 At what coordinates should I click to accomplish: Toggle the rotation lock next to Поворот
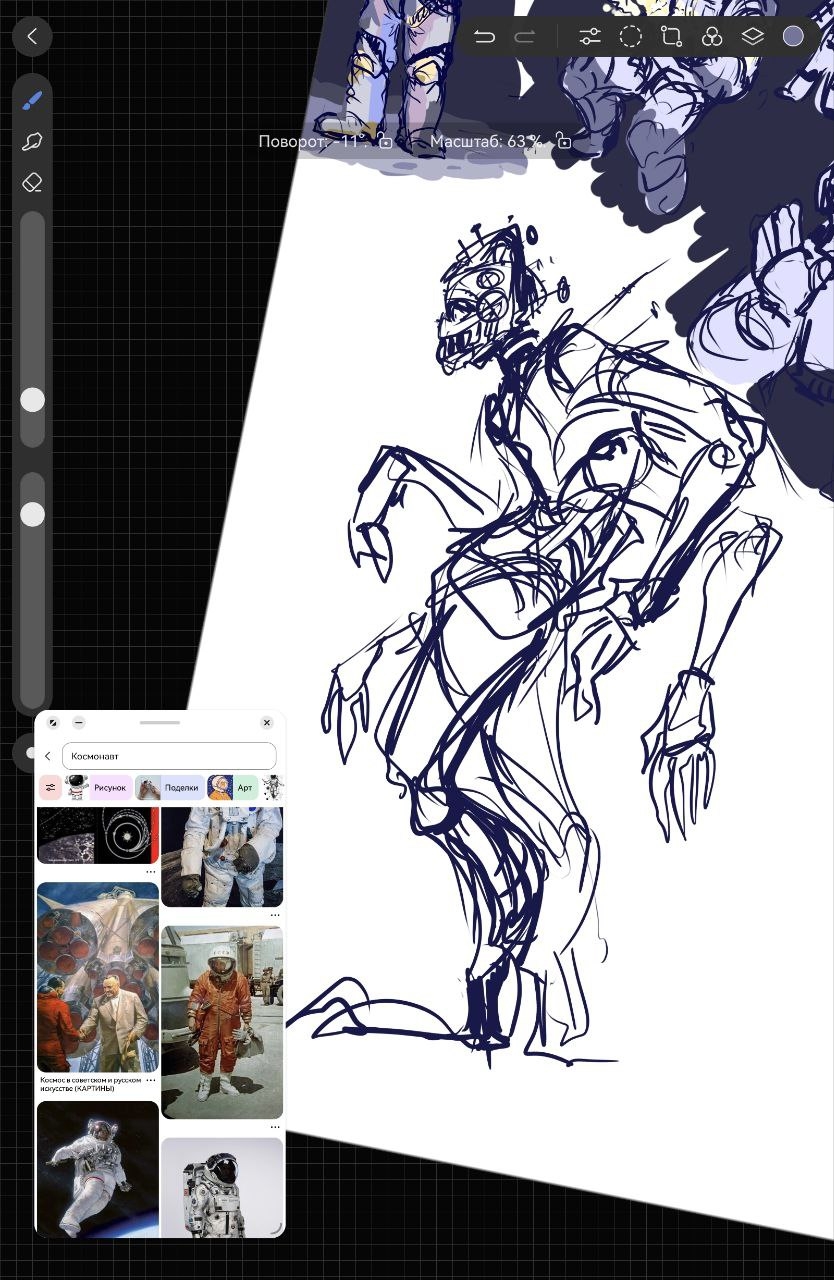tap(385, 142)
